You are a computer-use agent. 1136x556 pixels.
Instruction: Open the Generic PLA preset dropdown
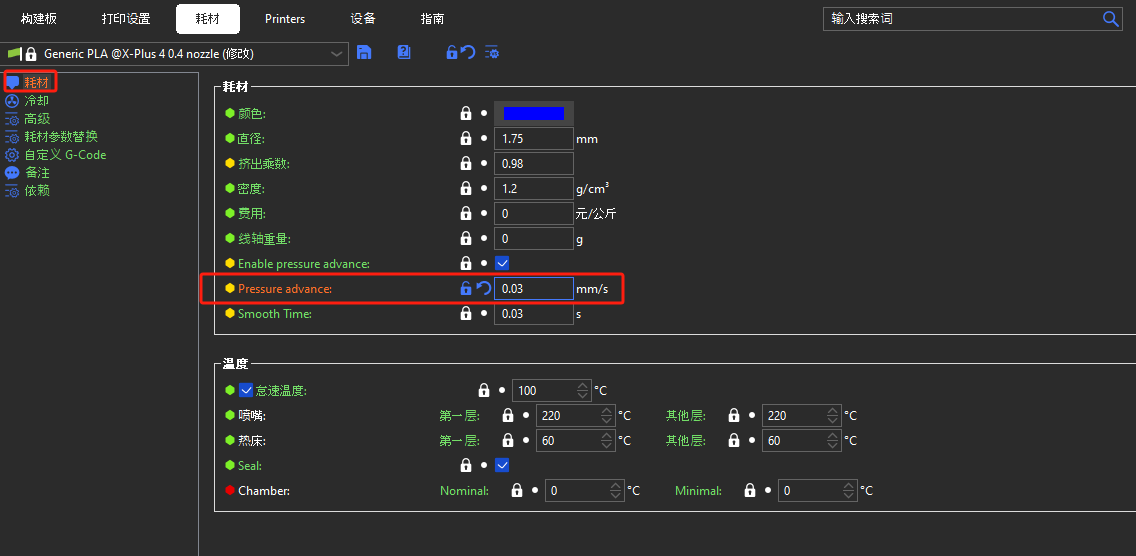pyautogui.click(x=336, y=54)
